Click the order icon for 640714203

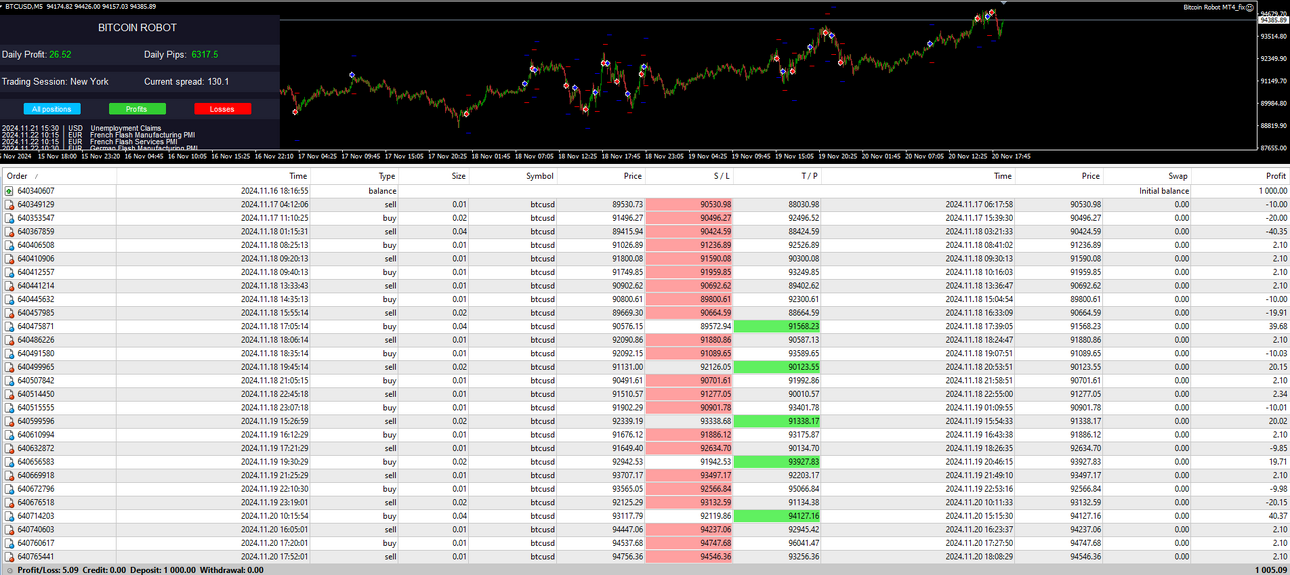click(x=9, y=516)
